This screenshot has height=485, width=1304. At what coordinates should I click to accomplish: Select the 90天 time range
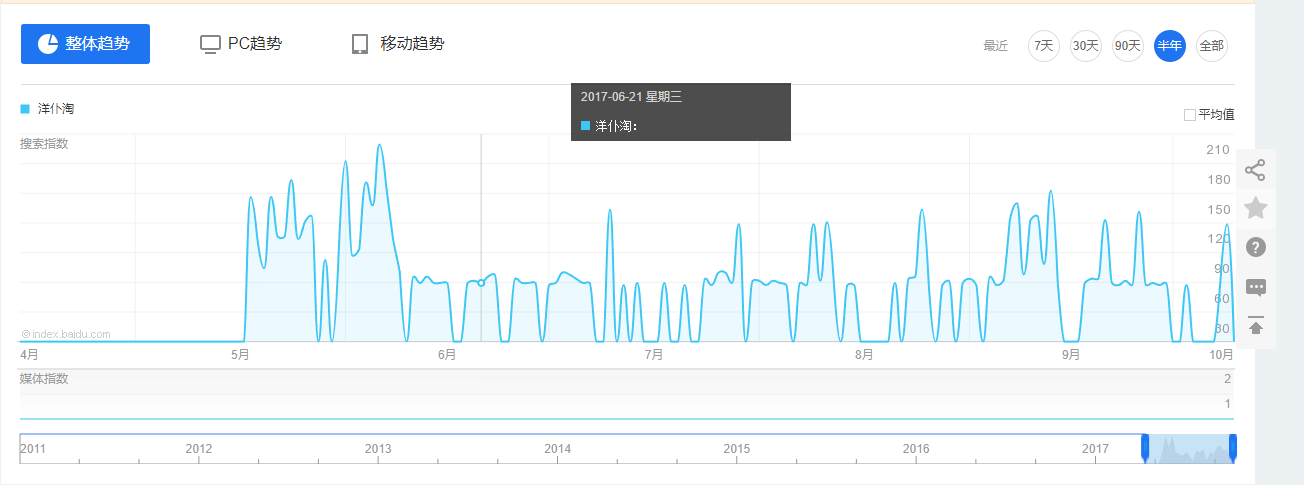[1128, 46]
